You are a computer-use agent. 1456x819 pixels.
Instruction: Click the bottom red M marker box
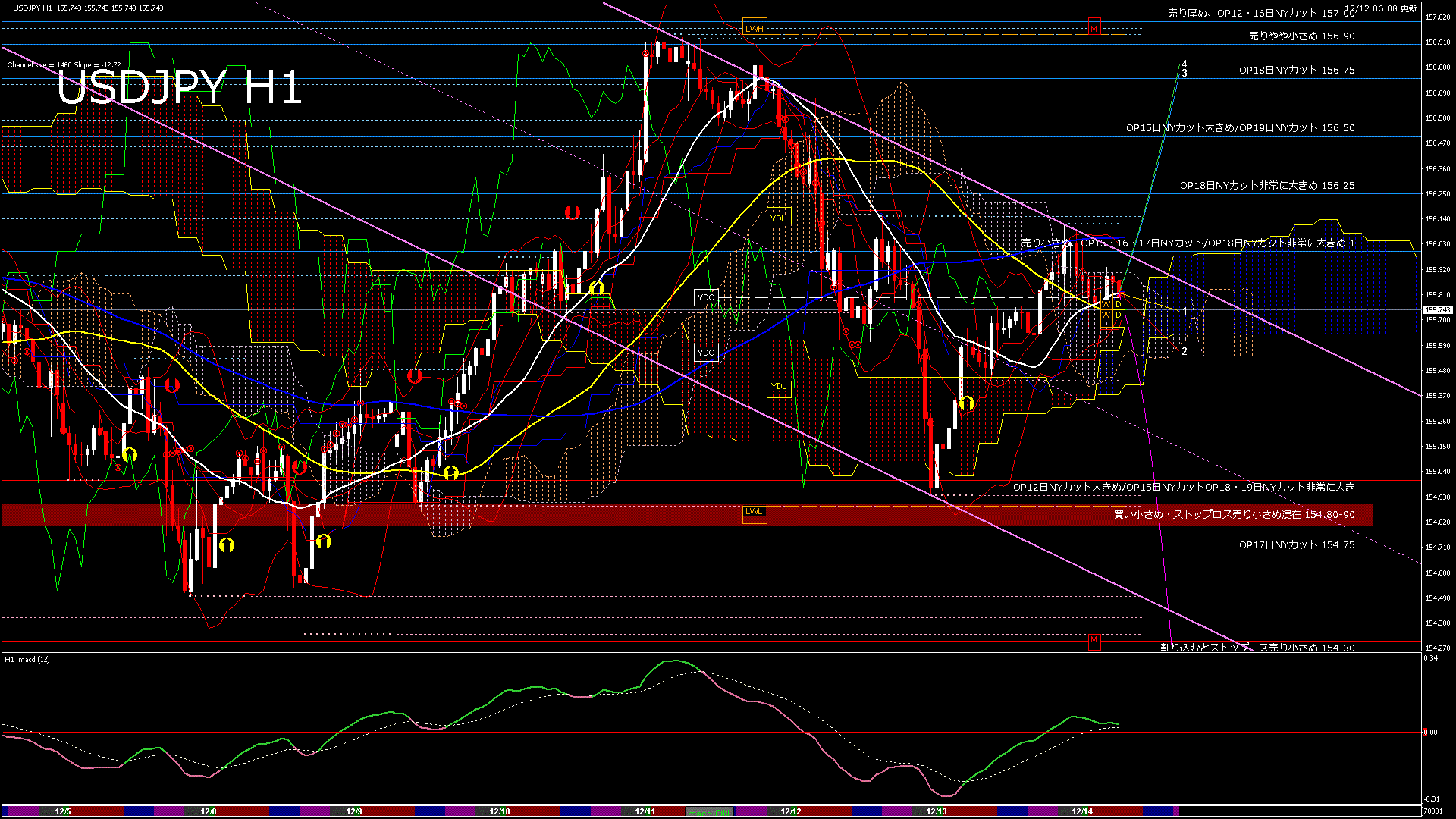coord(1094,640)
